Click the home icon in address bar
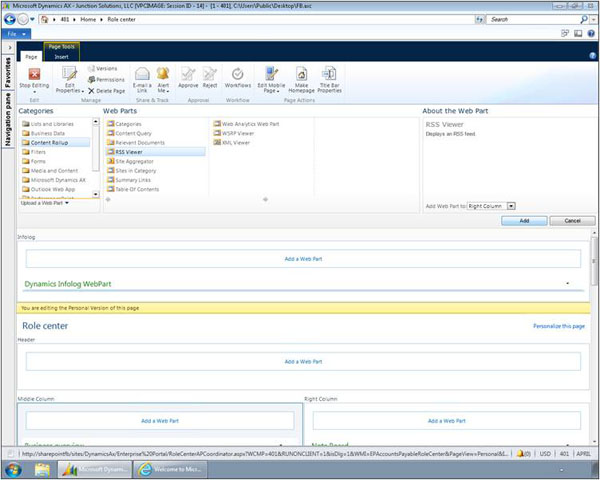The image size is (600, 480). click(45, 19)
